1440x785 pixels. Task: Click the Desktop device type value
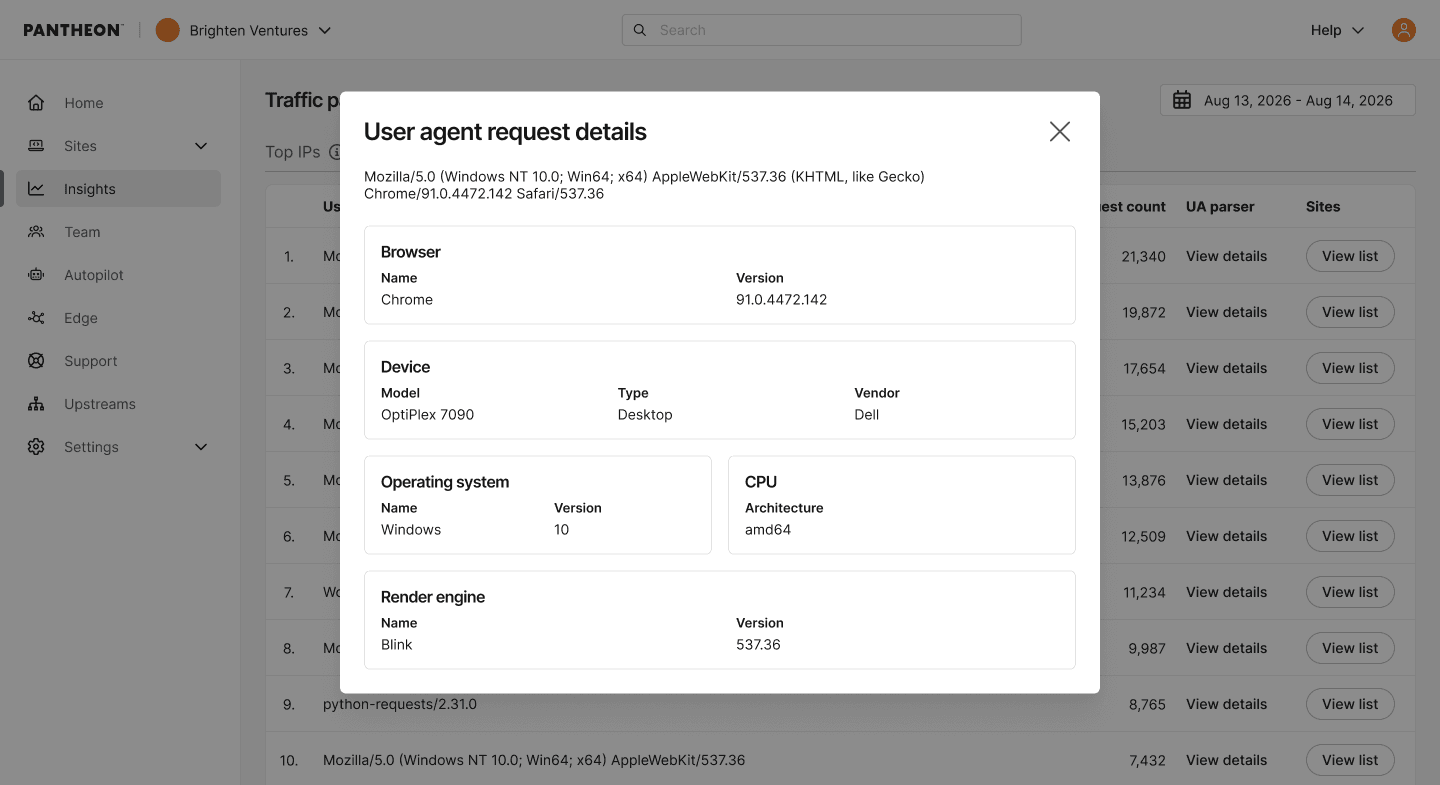click(x=645, y=415)
